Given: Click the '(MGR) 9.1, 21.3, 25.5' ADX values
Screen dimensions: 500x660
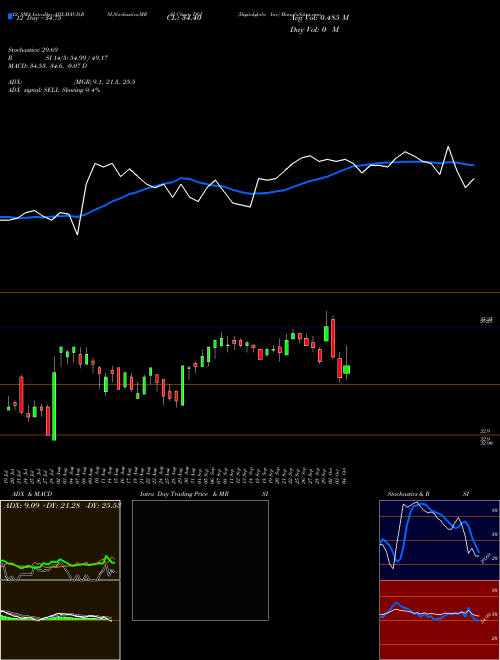Looking at the screenshot, I should [104, 82].
